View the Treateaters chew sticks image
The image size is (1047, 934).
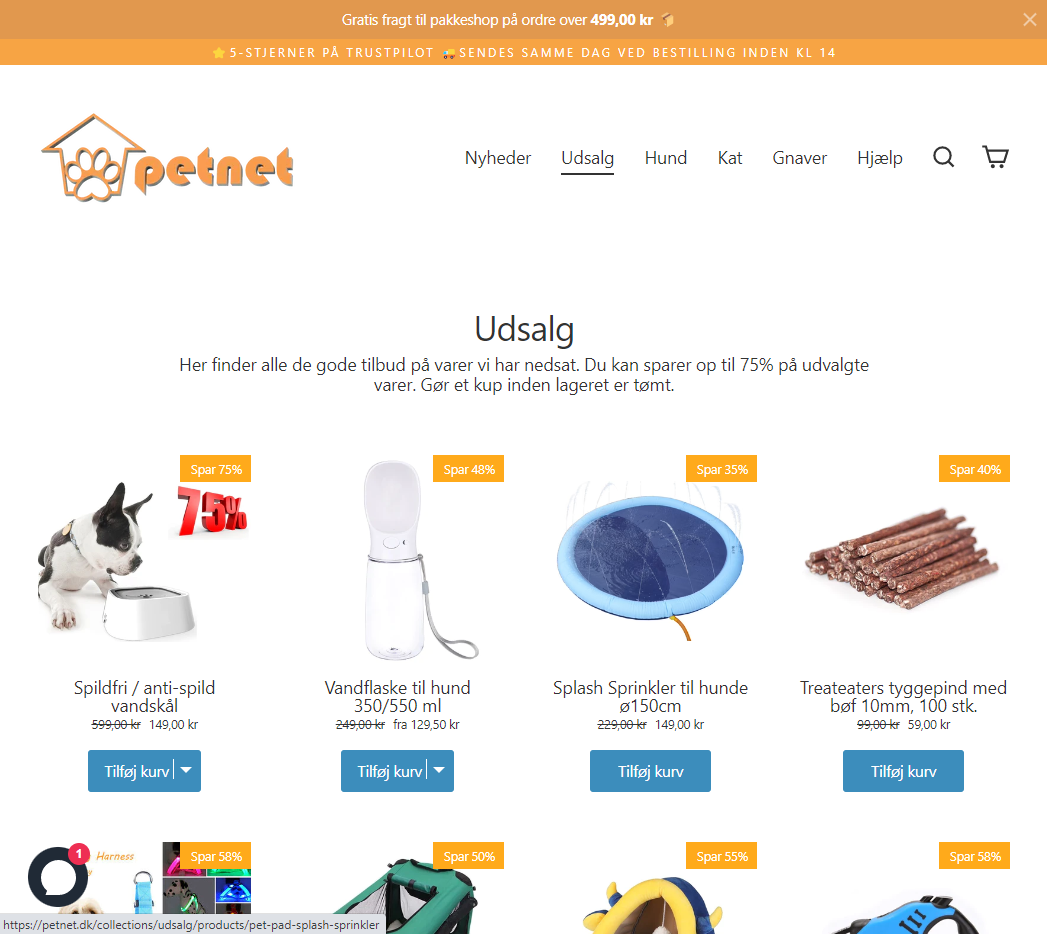click(x=903, y=559)
